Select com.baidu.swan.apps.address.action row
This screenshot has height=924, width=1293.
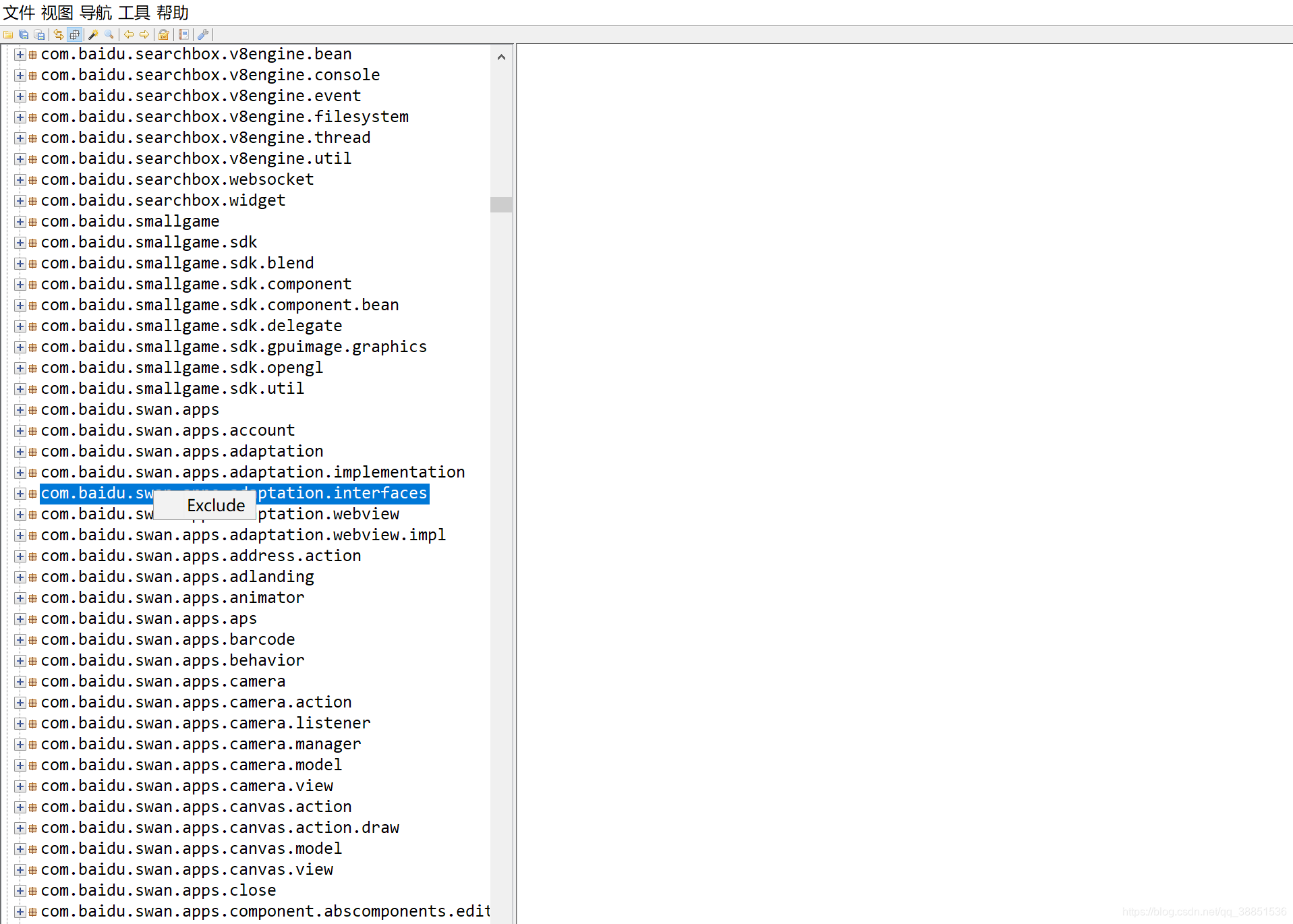pyautogui.click(x=201, y=556)
